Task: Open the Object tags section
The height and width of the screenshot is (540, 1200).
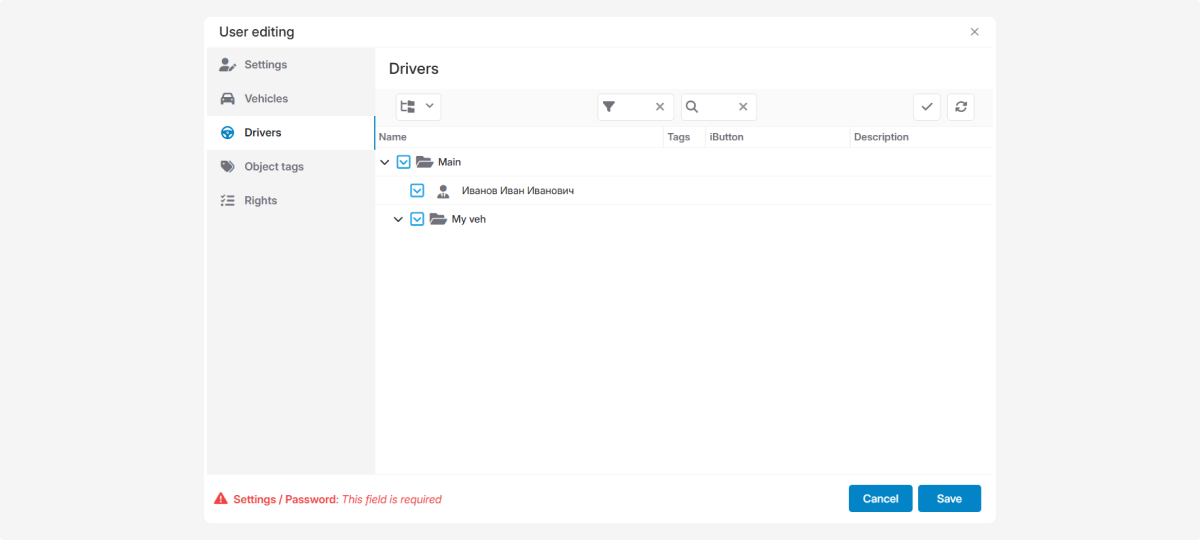Action: coord(273,167)
